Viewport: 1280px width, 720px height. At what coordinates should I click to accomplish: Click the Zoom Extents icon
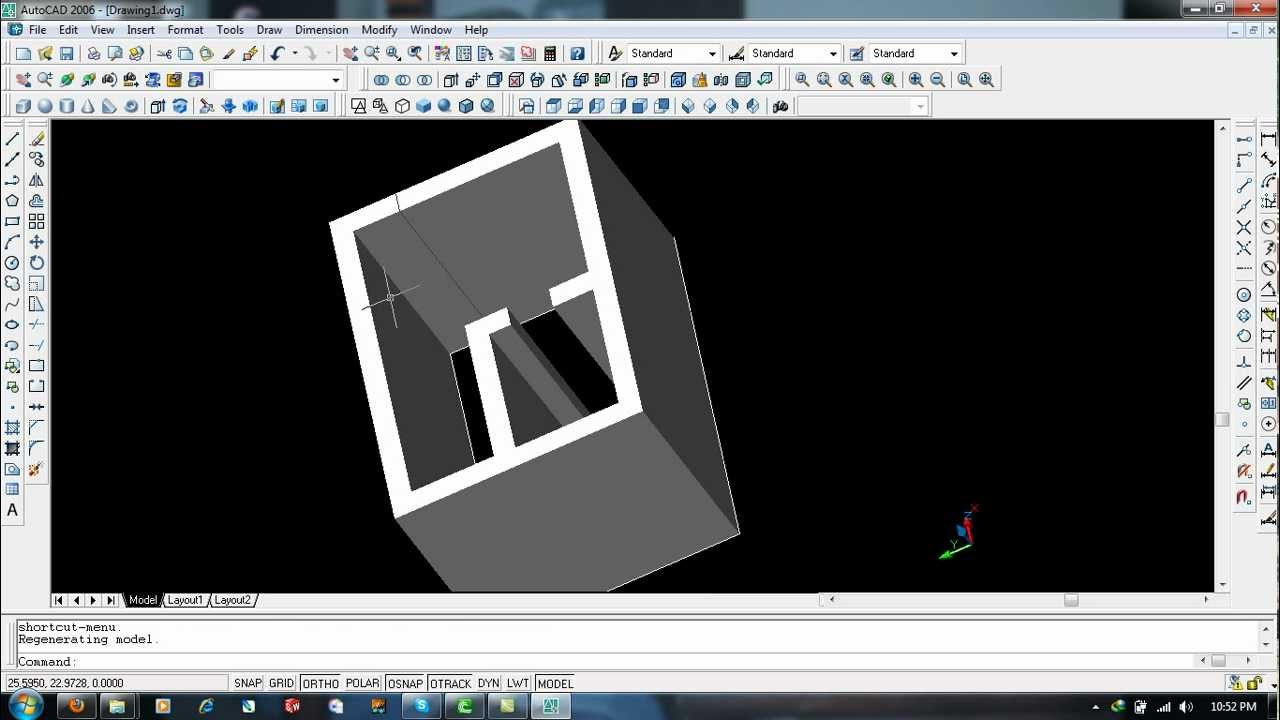coord(986,80)
